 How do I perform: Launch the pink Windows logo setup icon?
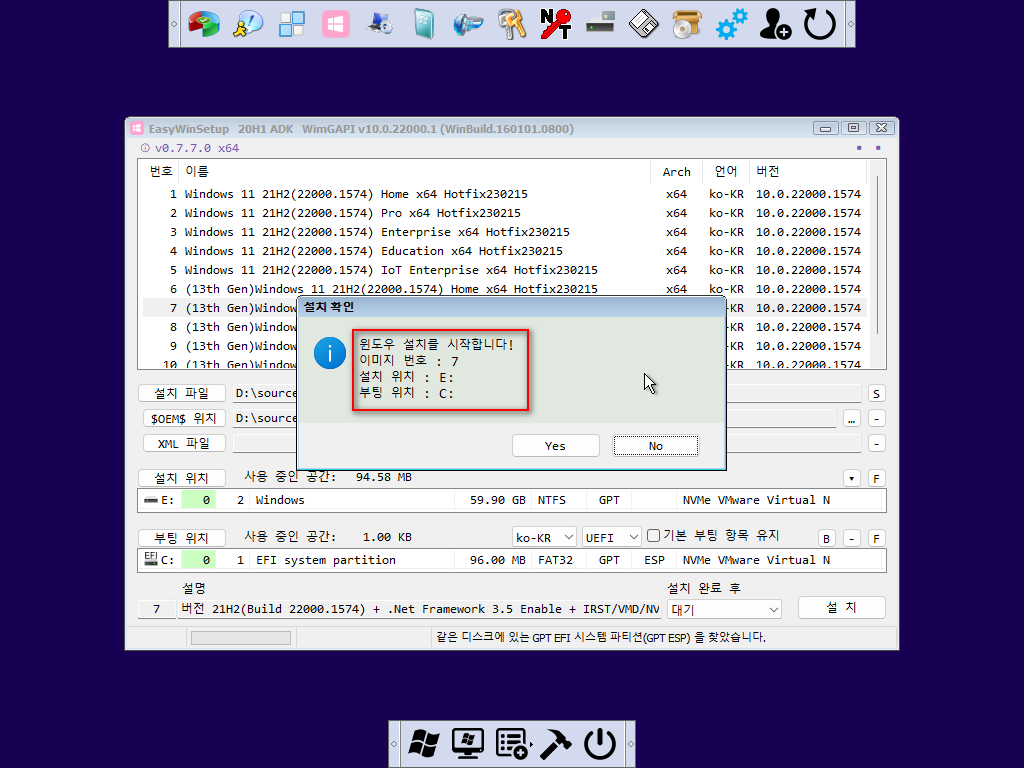(336, 24)
